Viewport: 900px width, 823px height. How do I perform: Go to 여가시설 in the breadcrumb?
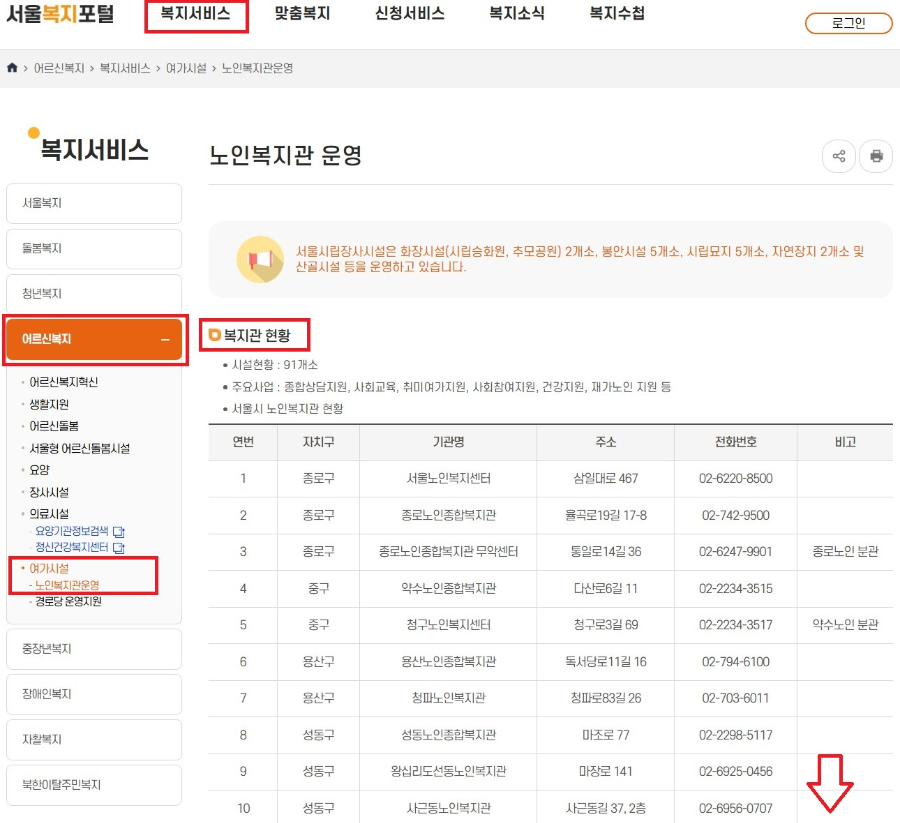[186, 68]
